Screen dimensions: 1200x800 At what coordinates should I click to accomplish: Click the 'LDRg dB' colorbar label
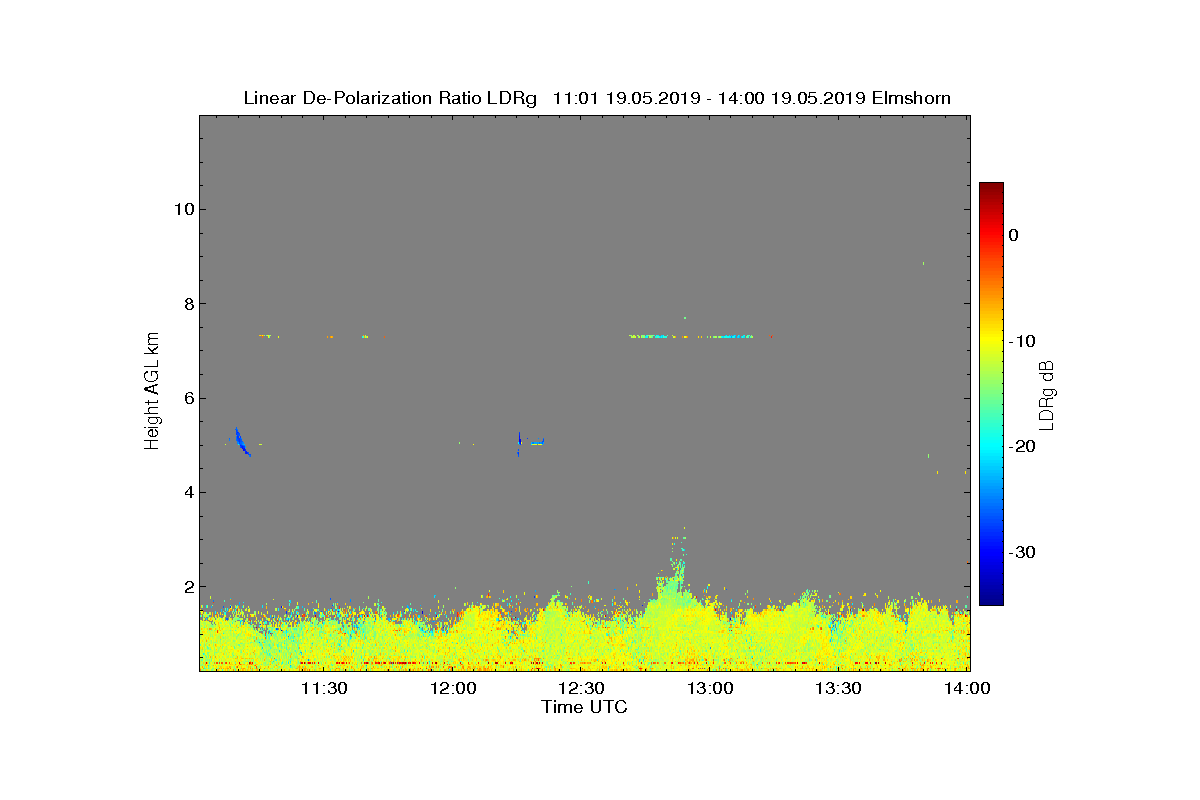(1047, 394)
